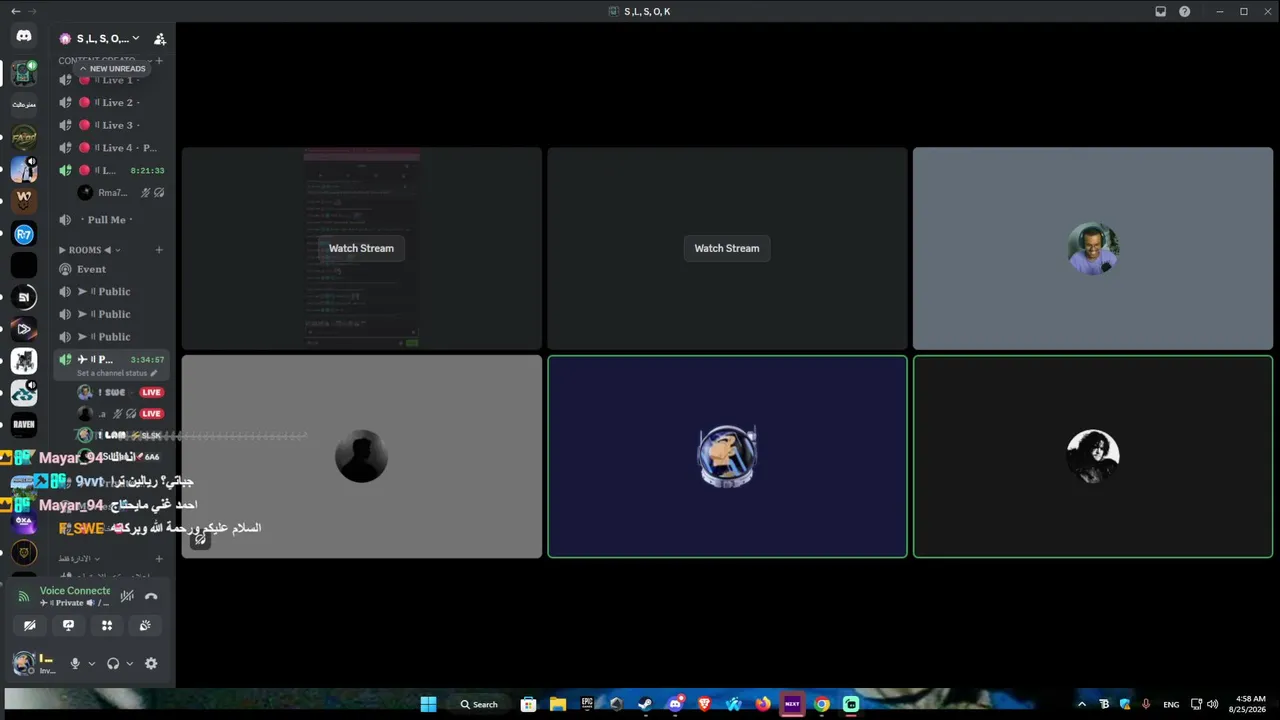The height and width of the screenshot is (720, 1280).
Task: Toggle microphone mute in user panel
Action: pyautogui.click(x=74, y=663)
